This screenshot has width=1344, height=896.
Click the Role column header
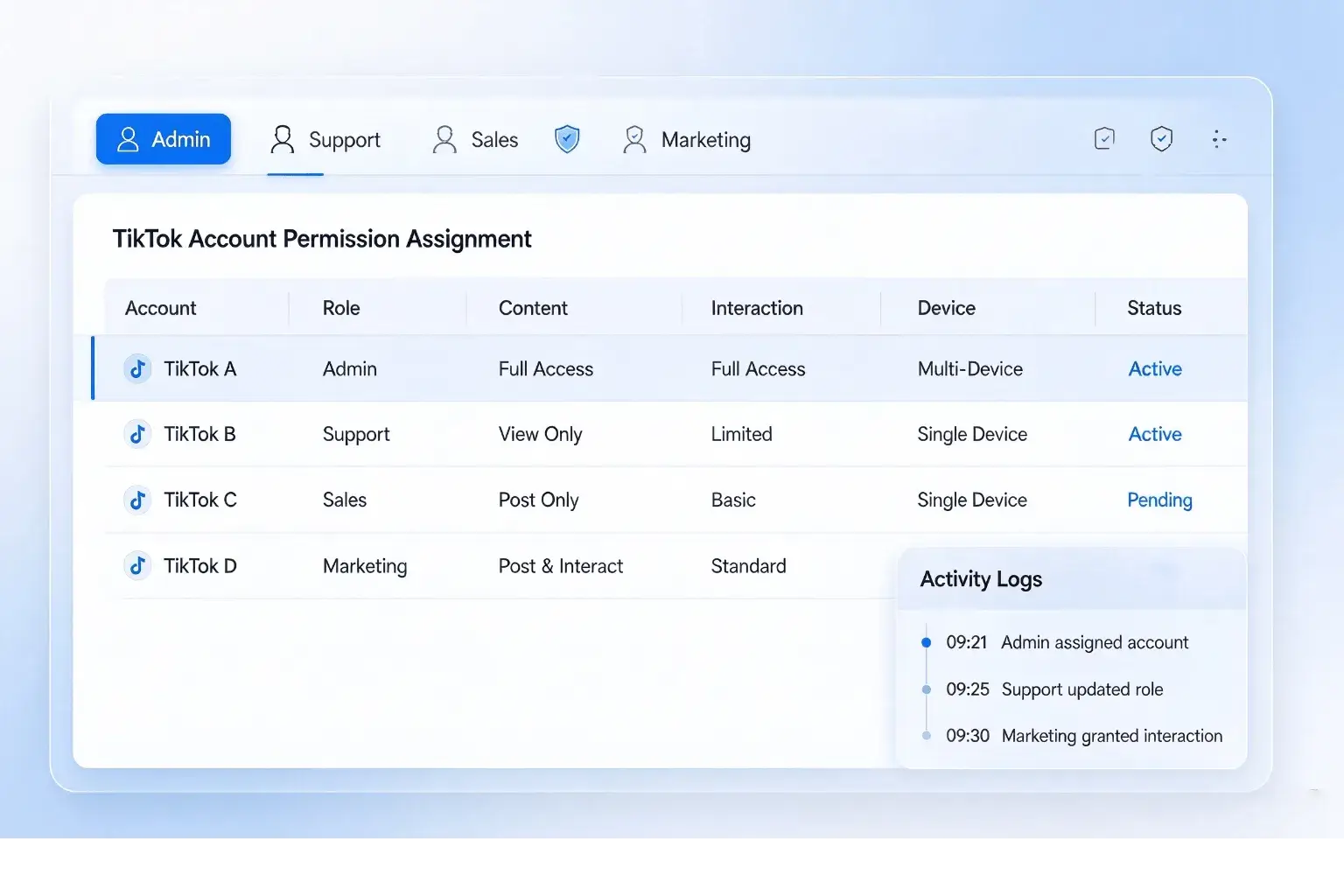341,308
